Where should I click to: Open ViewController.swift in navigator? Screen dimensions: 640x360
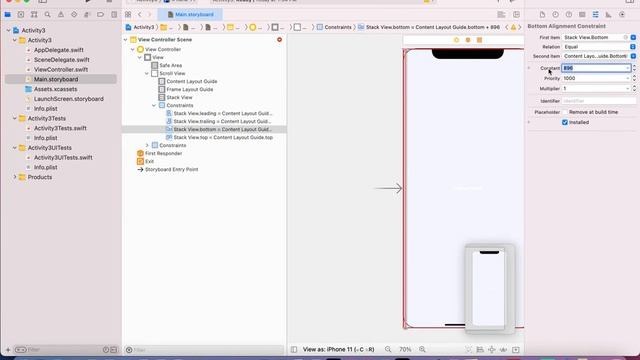61,69
